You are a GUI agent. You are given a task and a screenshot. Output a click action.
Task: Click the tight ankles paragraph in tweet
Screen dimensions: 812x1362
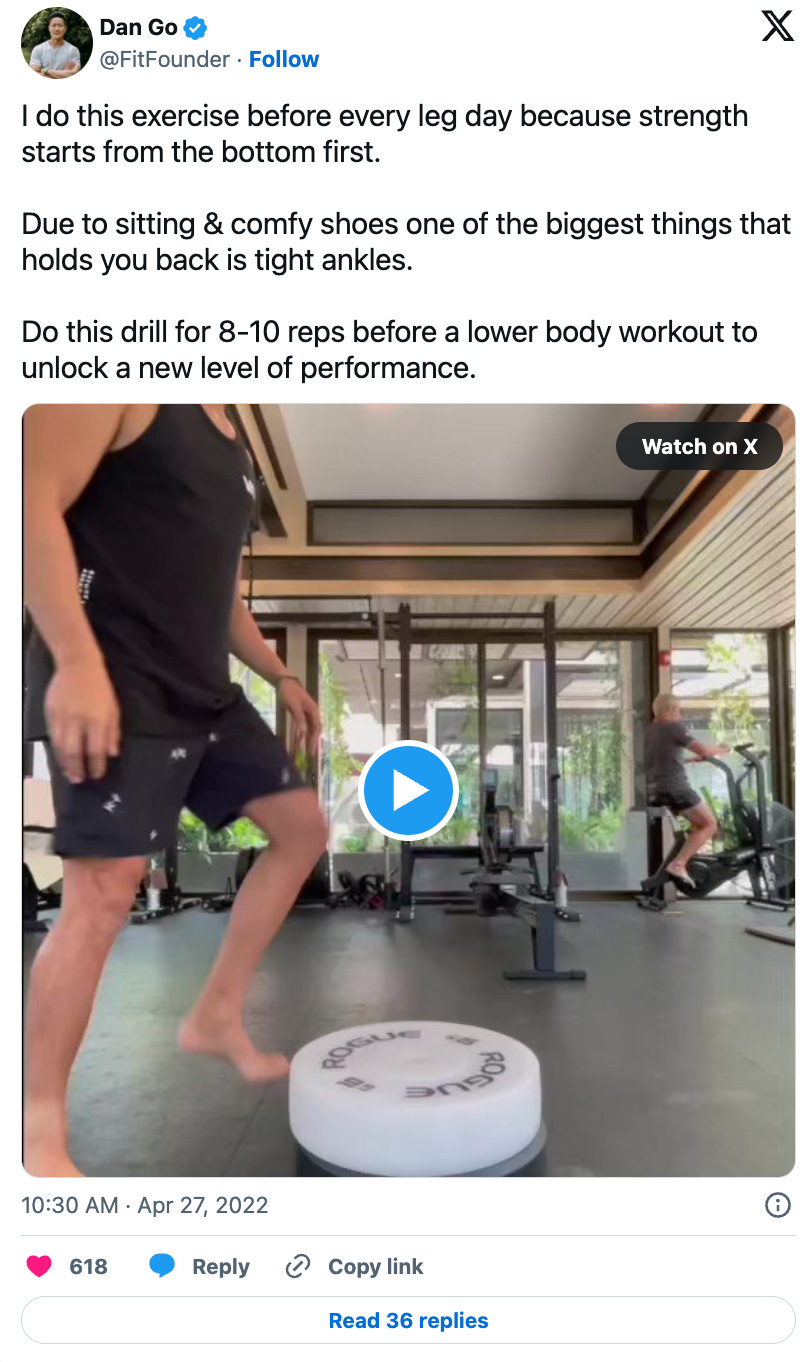point(406,242)
